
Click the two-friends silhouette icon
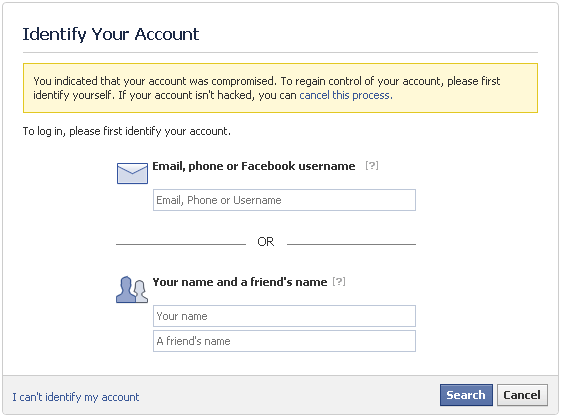[x=132, y=290]
